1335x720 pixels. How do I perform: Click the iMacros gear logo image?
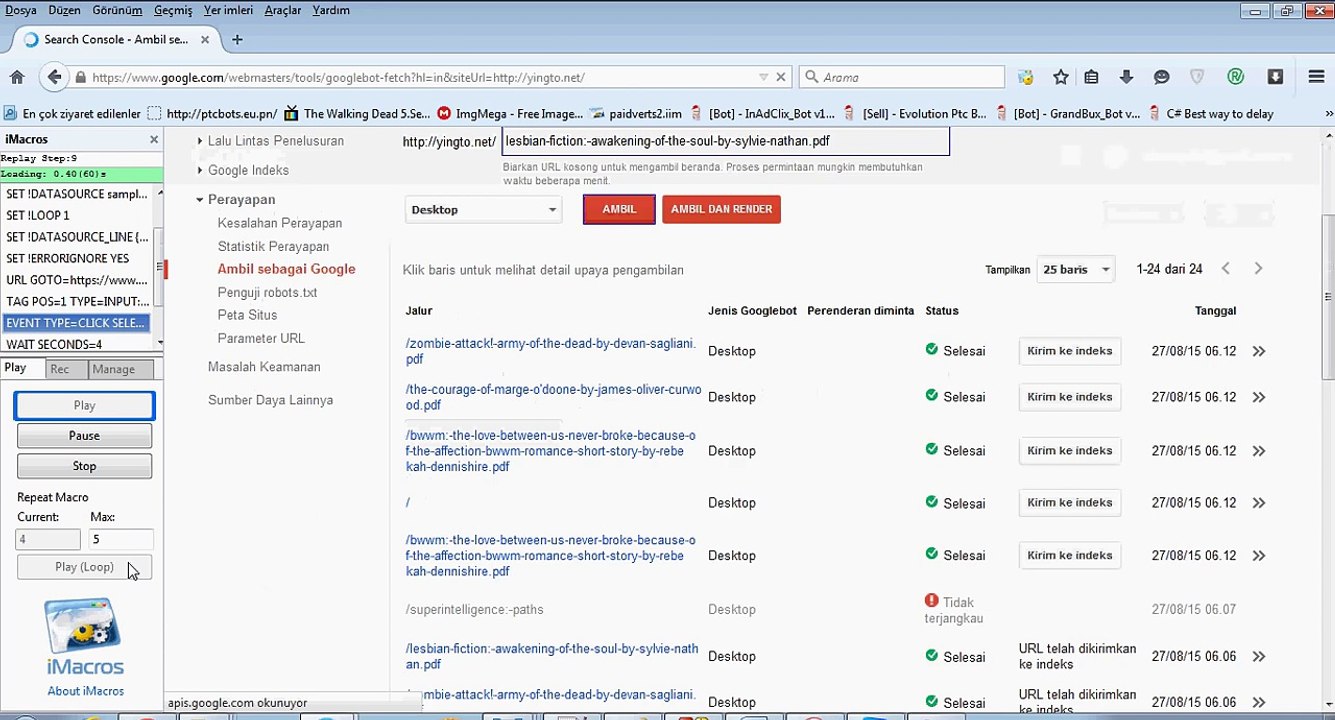pos(84,625)
